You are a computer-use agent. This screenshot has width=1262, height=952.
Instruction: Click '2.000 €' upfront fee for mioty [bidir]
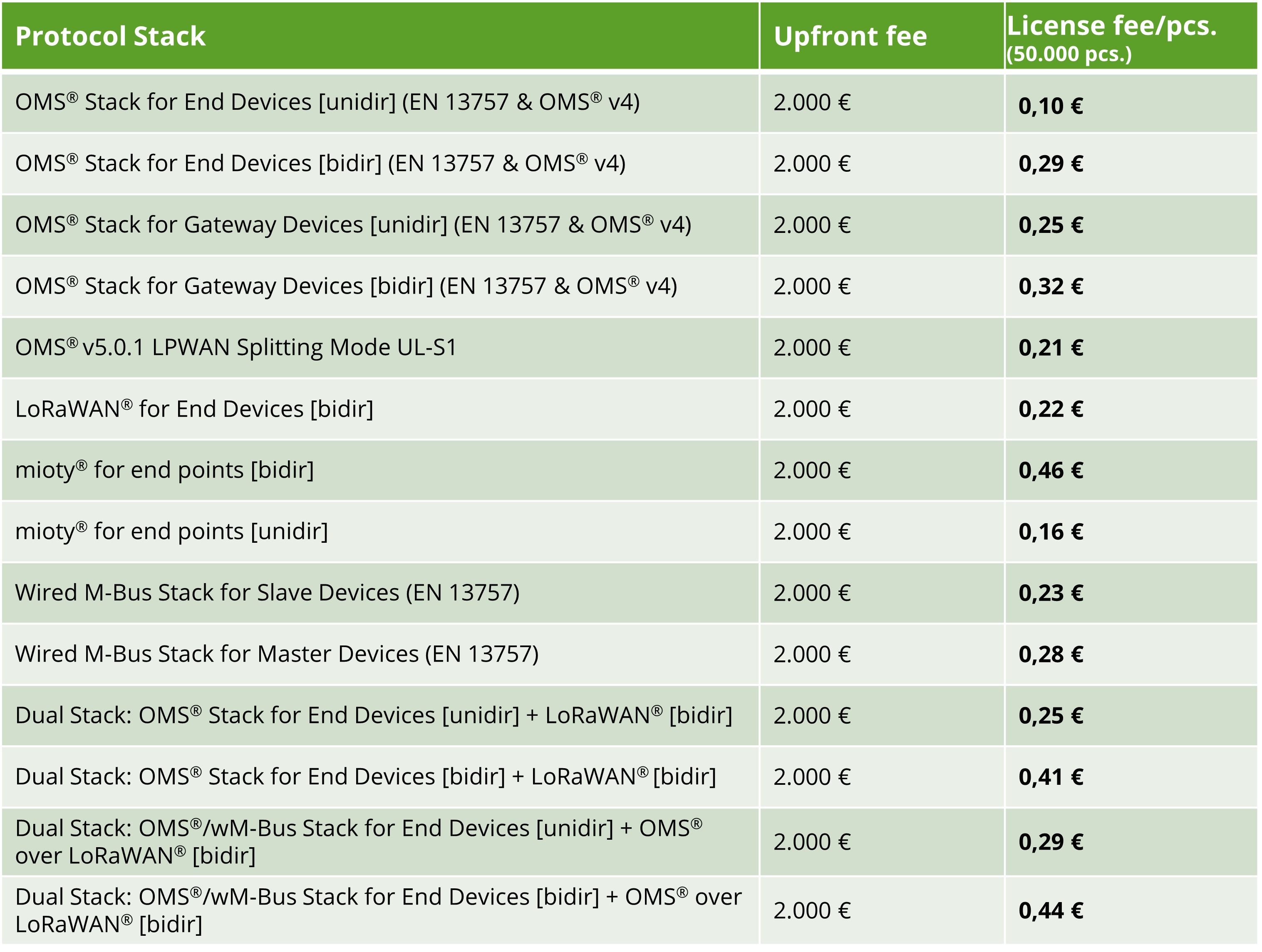(812, 470)
